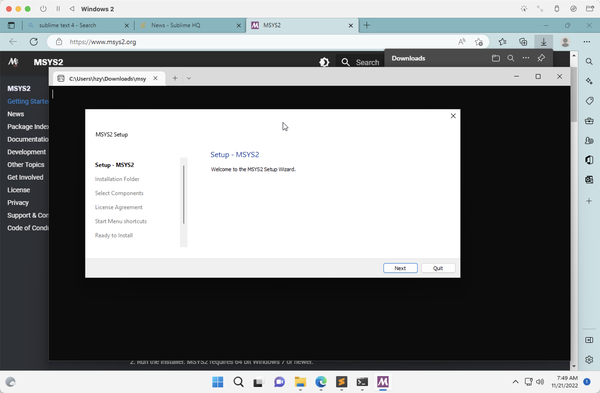Expand terminal new-tab dropdown chevron
The width and height of the screenshot is (600, 393).
[x=189, y=78]
